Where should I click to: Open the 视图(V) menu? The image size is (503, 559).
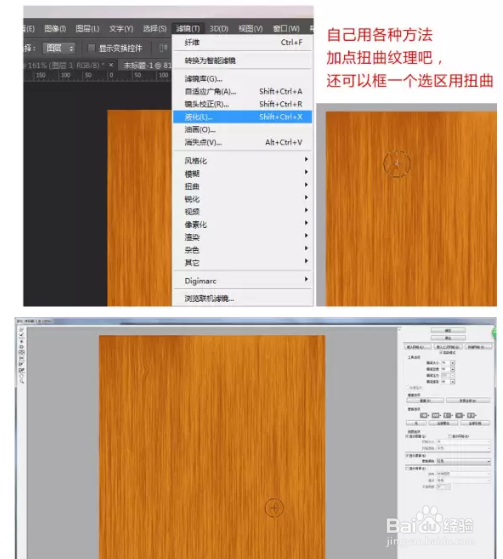(251, 29)
